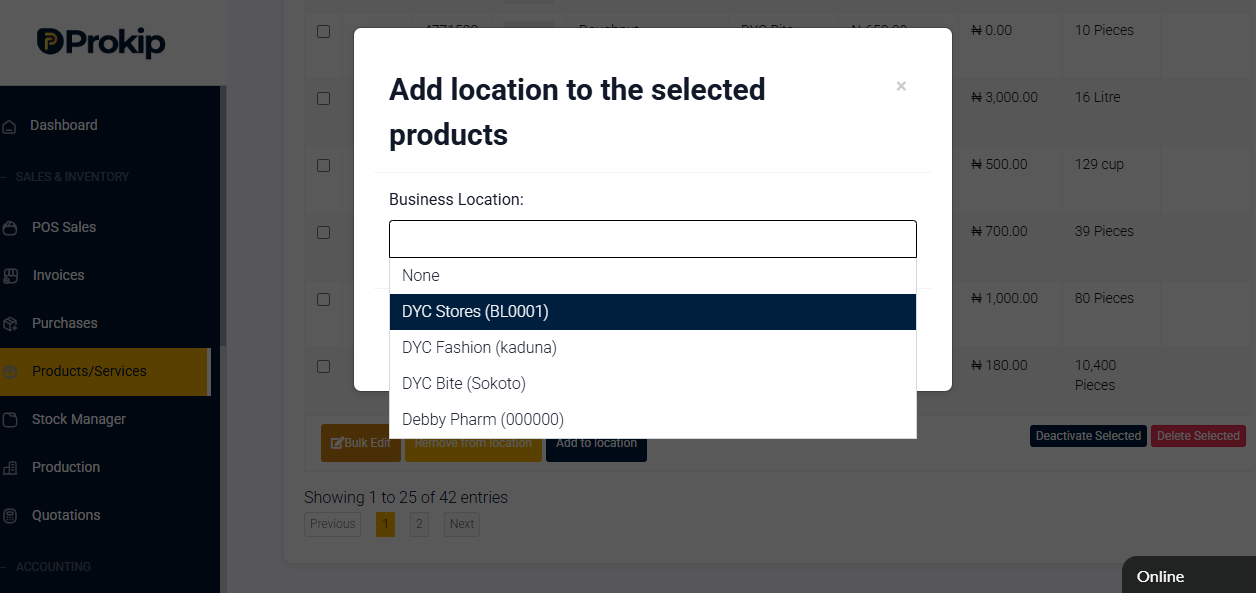Go to page 2 of entries

tap(419, 524)
